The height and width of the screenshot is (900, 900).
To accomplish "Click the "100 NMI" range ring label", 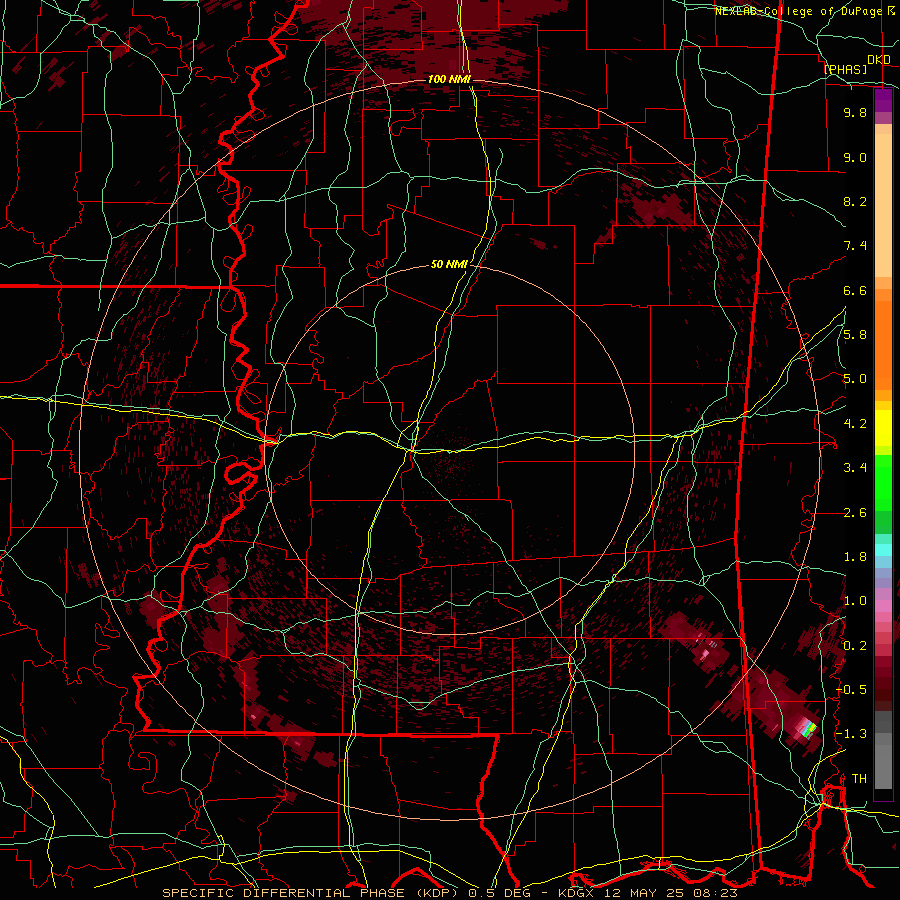I will [449, 79].
